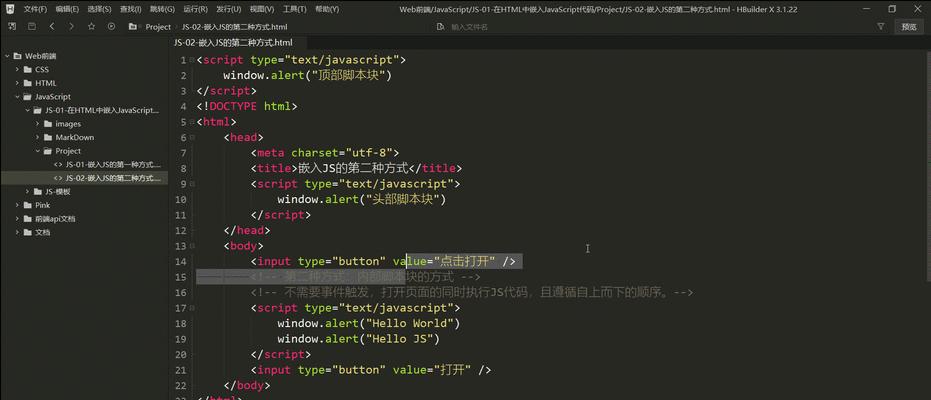Open the 编辑(E) menu
This screenshot has height=400, width=931.
click(67, 9)
